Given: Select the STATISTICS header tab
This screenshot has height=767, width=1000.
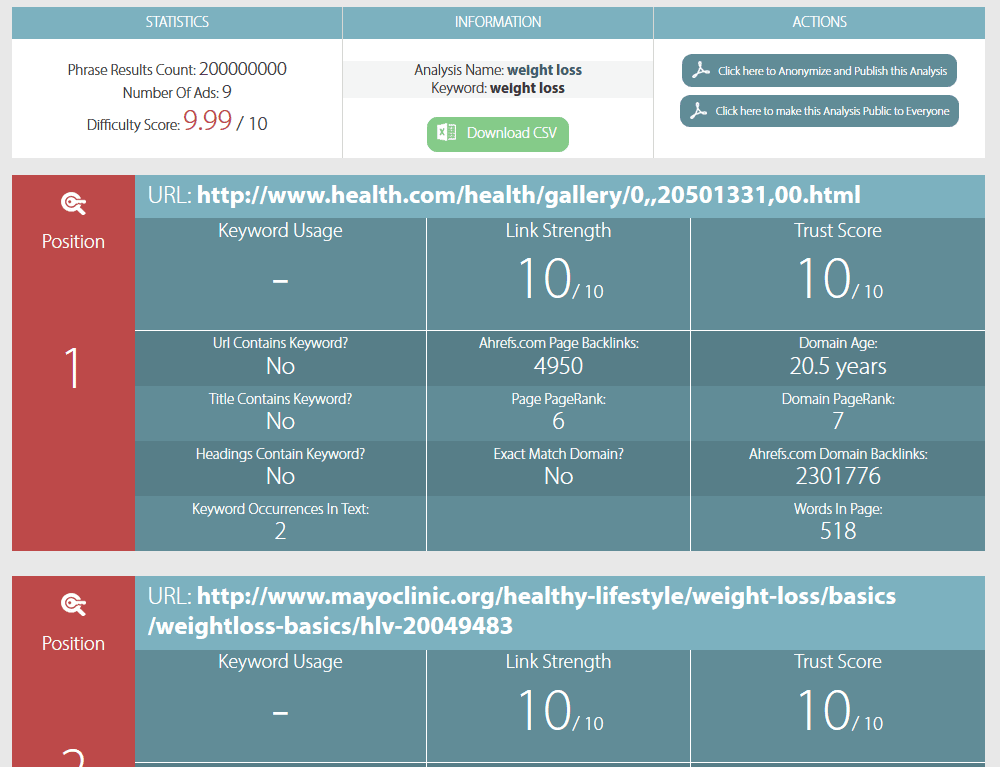Looking at the screenshot, I should [x=177, y=22].
